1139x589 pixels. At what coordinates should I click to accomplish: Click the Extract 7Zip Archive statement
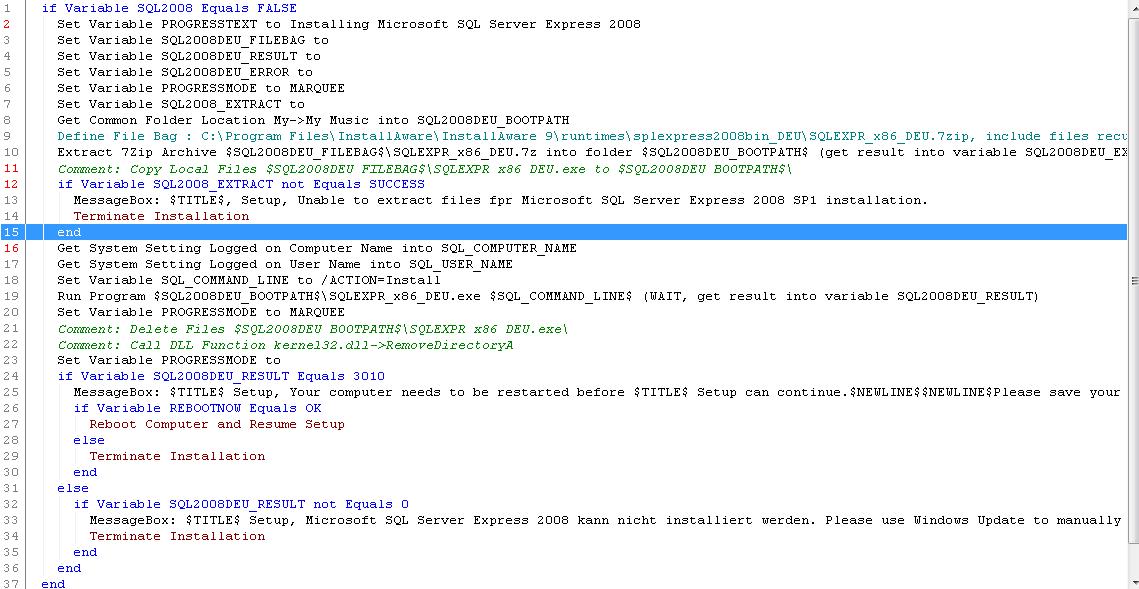pyautogui.click(x=592, y=152)
